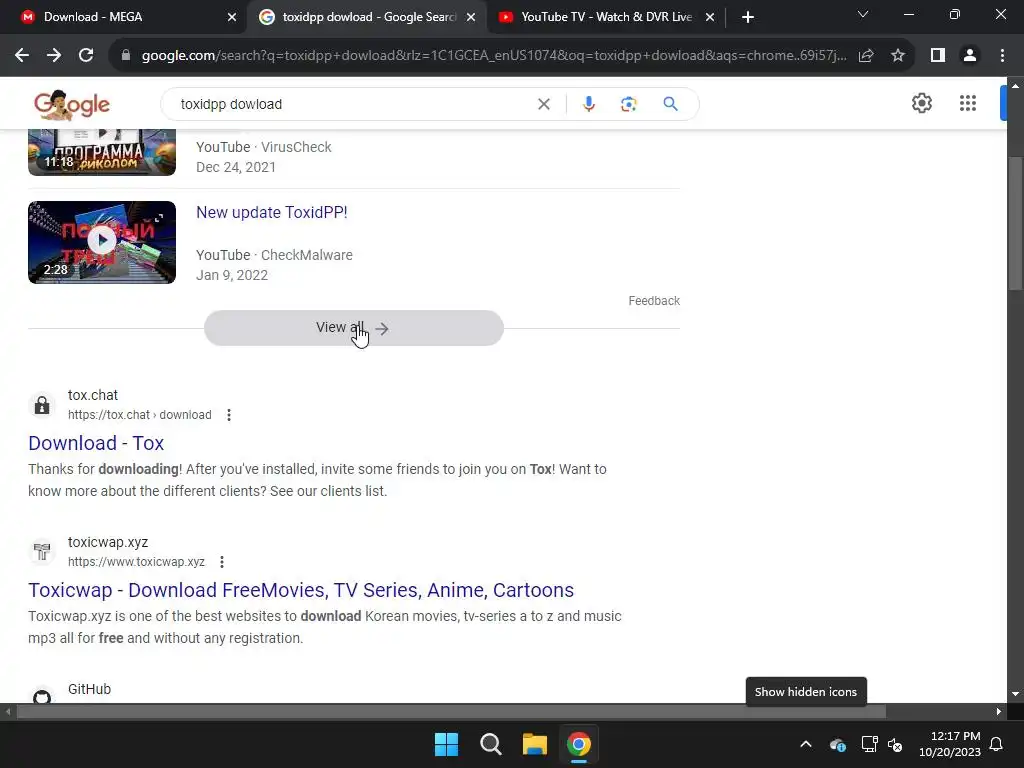Click the horizontal scrollbar at page bottom

point(451,711)
